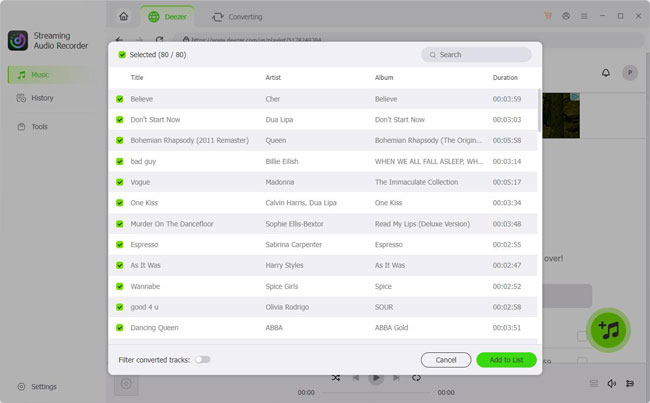Click the Cancel button
This screenshot has height=403, width=650.
pos(446,360)
